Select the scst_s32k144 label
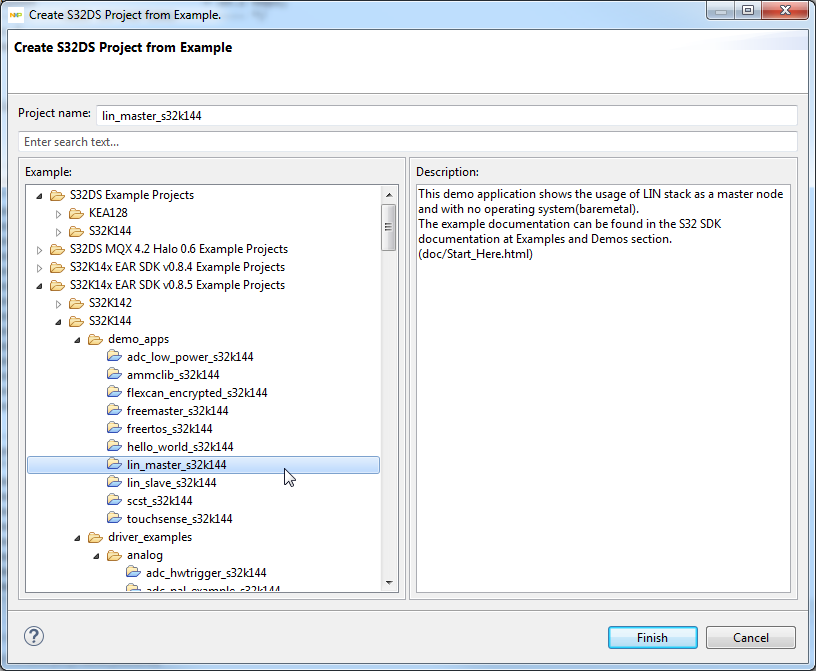 [160, 501]
